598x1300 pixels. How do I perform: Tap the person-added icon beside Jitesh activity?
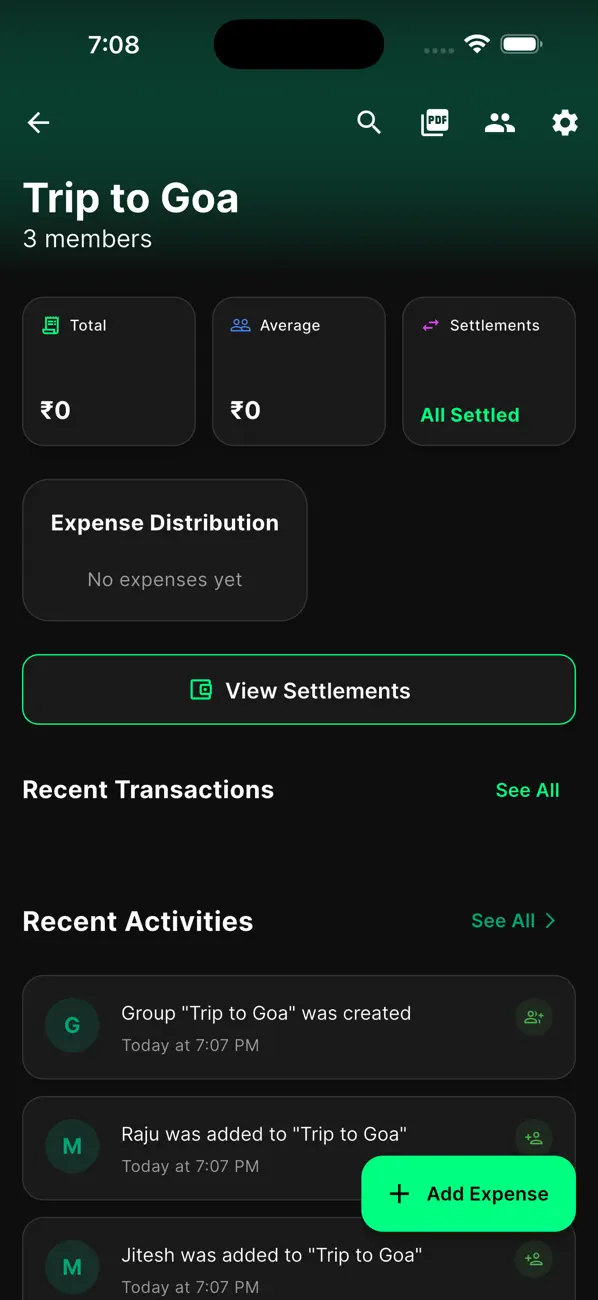click(x=533, y=1259)
